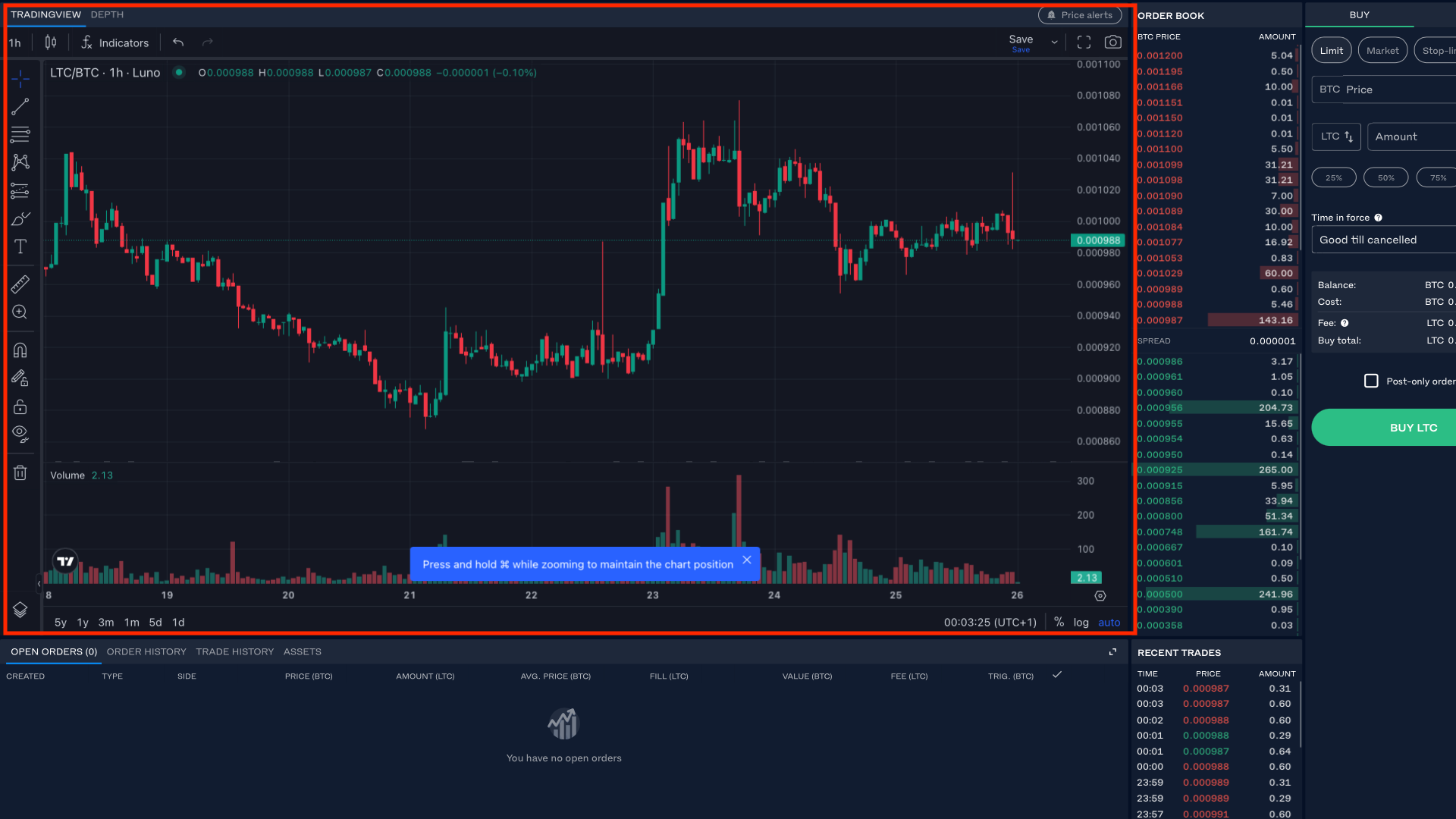Open the timezone selector 00:03:25 (UTC+1)
Image resolution: width=1456 pixels, height=819 pixels.
click(990, 623)
